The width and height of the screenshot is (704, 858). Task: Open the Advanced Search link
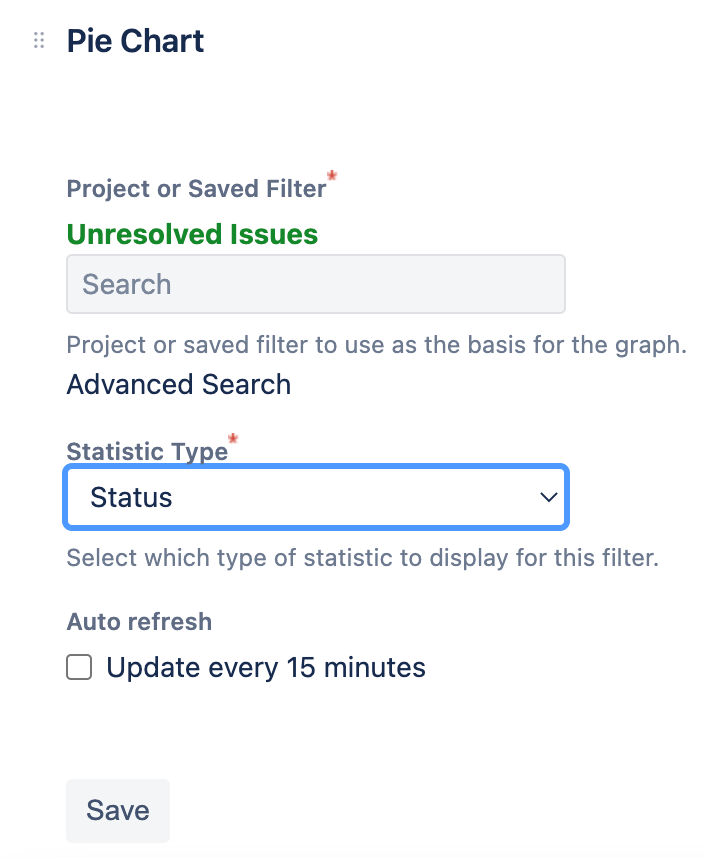coord(179,385)
